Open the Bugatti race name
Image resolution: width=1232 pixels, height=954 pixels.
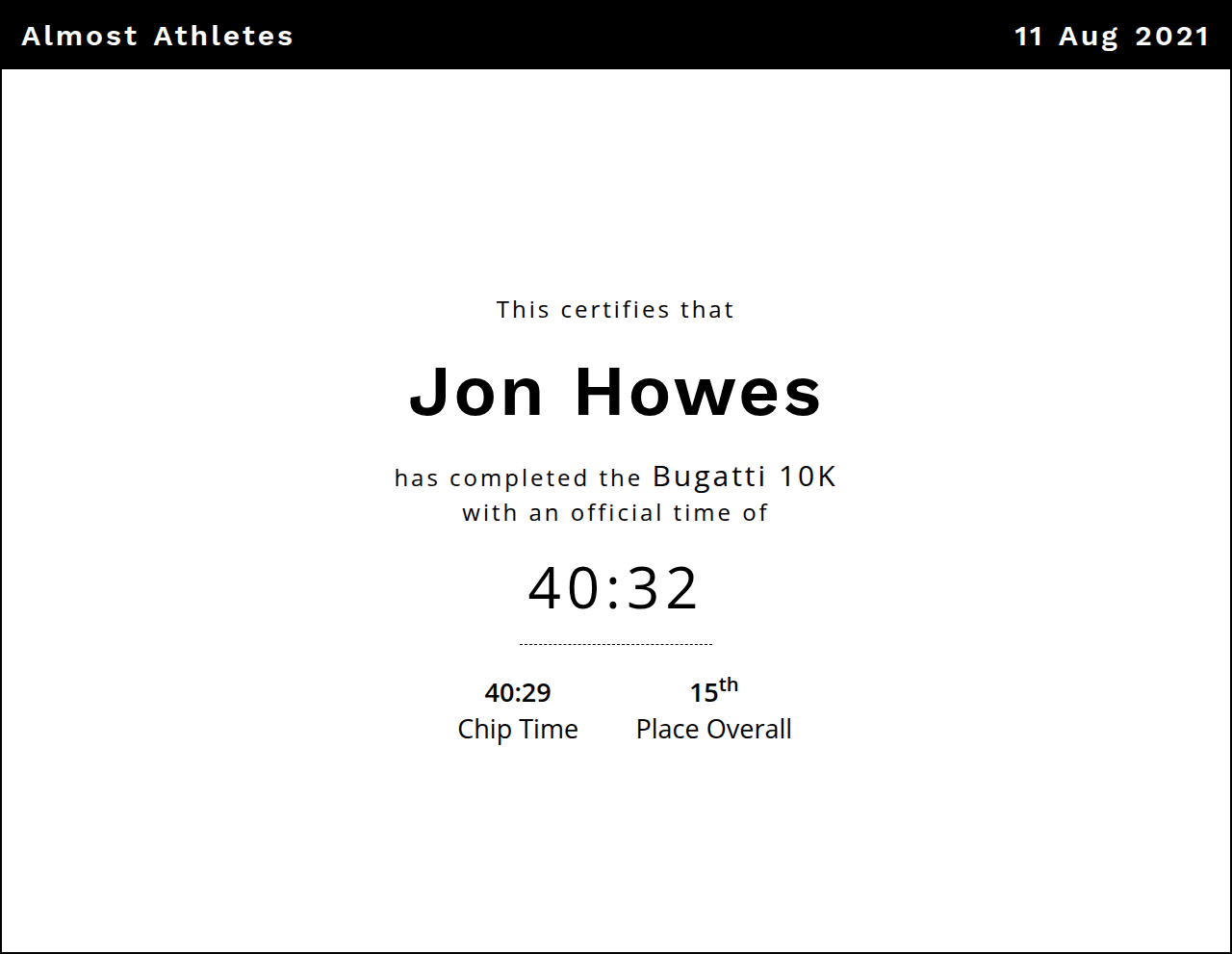tap(709, 477)
